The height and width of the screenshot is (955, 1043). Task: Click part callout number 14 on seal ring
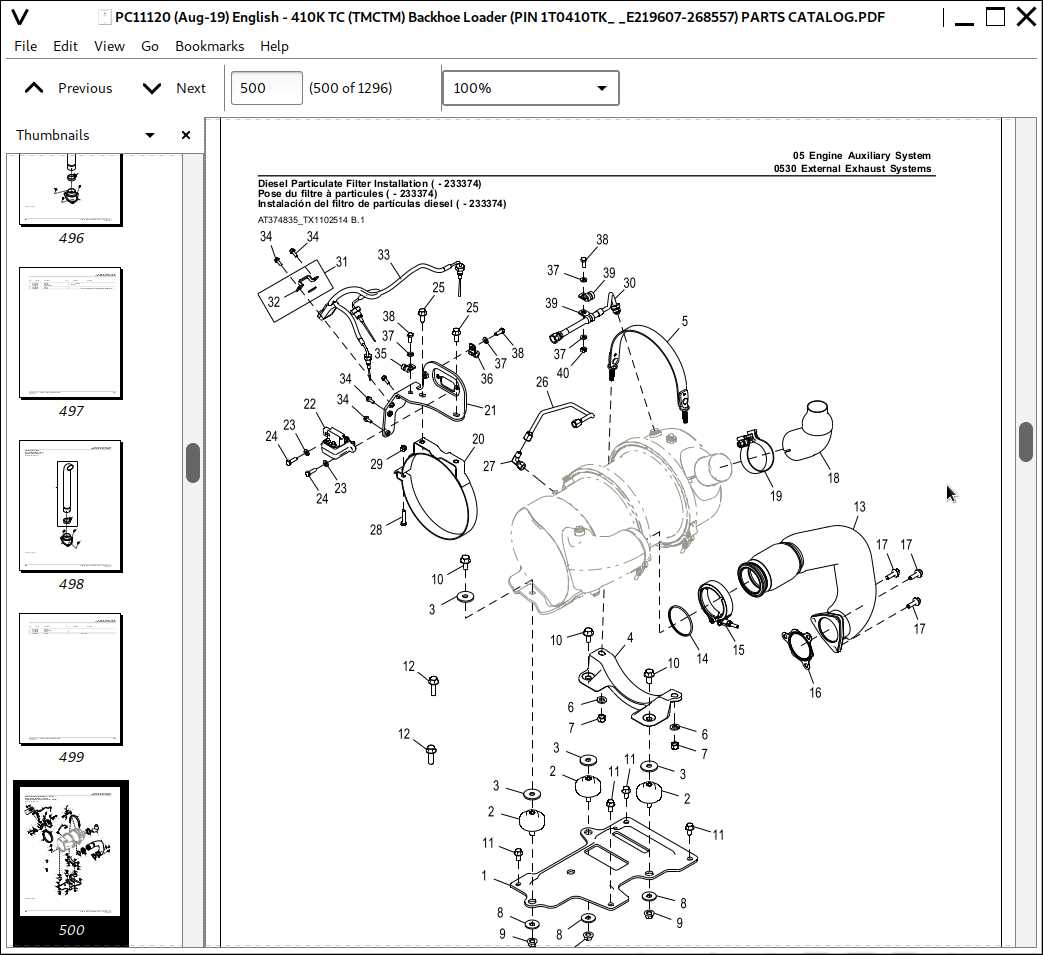point(702,659)
